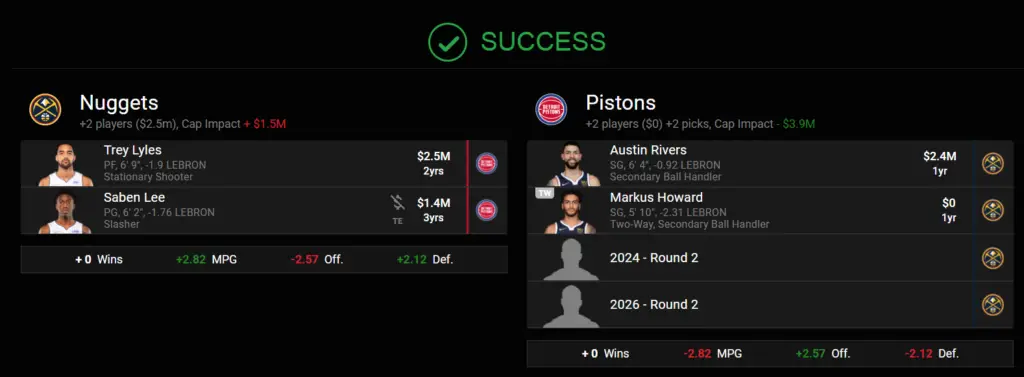Click the Detroit Pistons team logo in header

click(551, 109)
